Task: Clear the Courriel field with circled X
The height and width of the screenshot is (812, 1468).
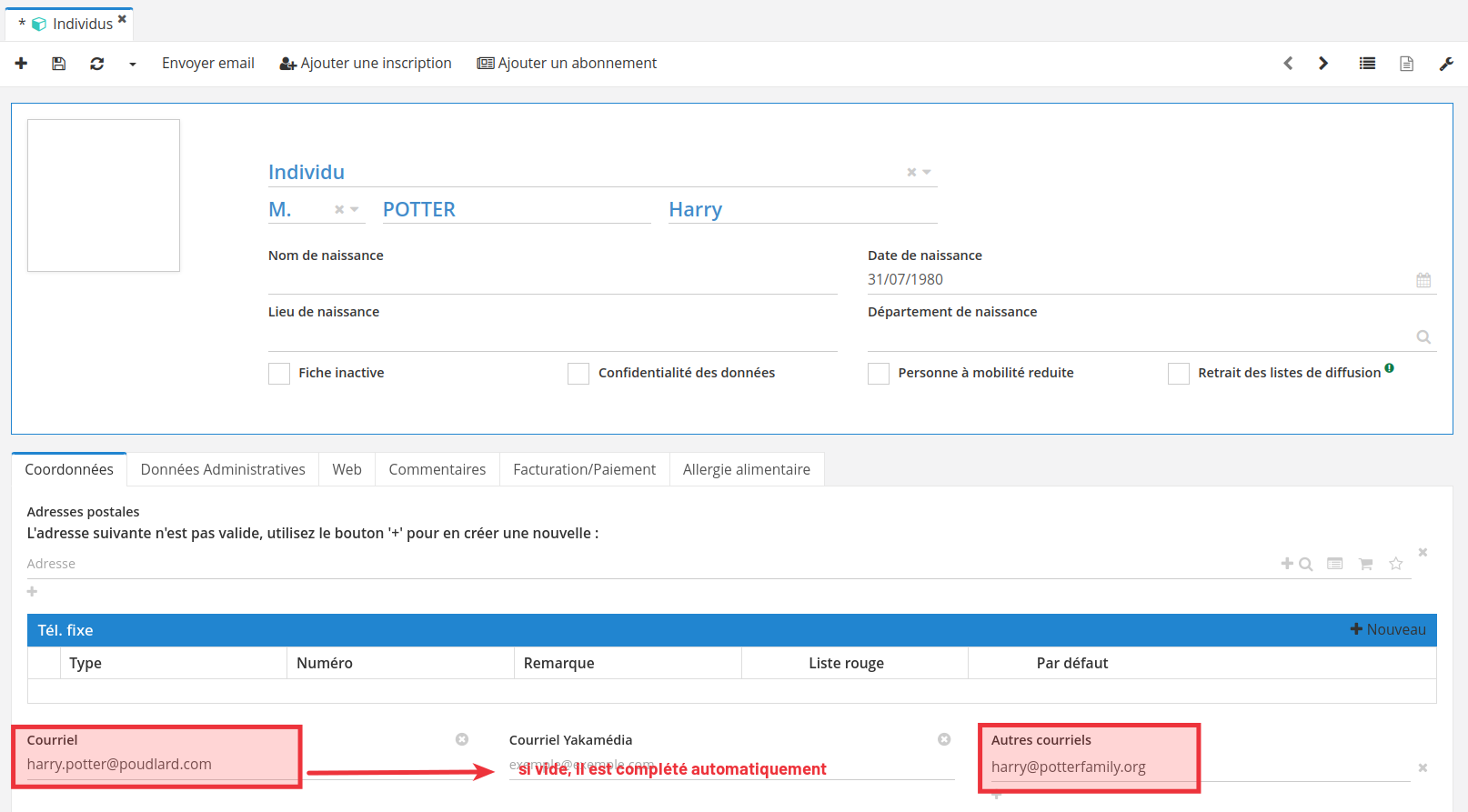Action: point(462,739)
